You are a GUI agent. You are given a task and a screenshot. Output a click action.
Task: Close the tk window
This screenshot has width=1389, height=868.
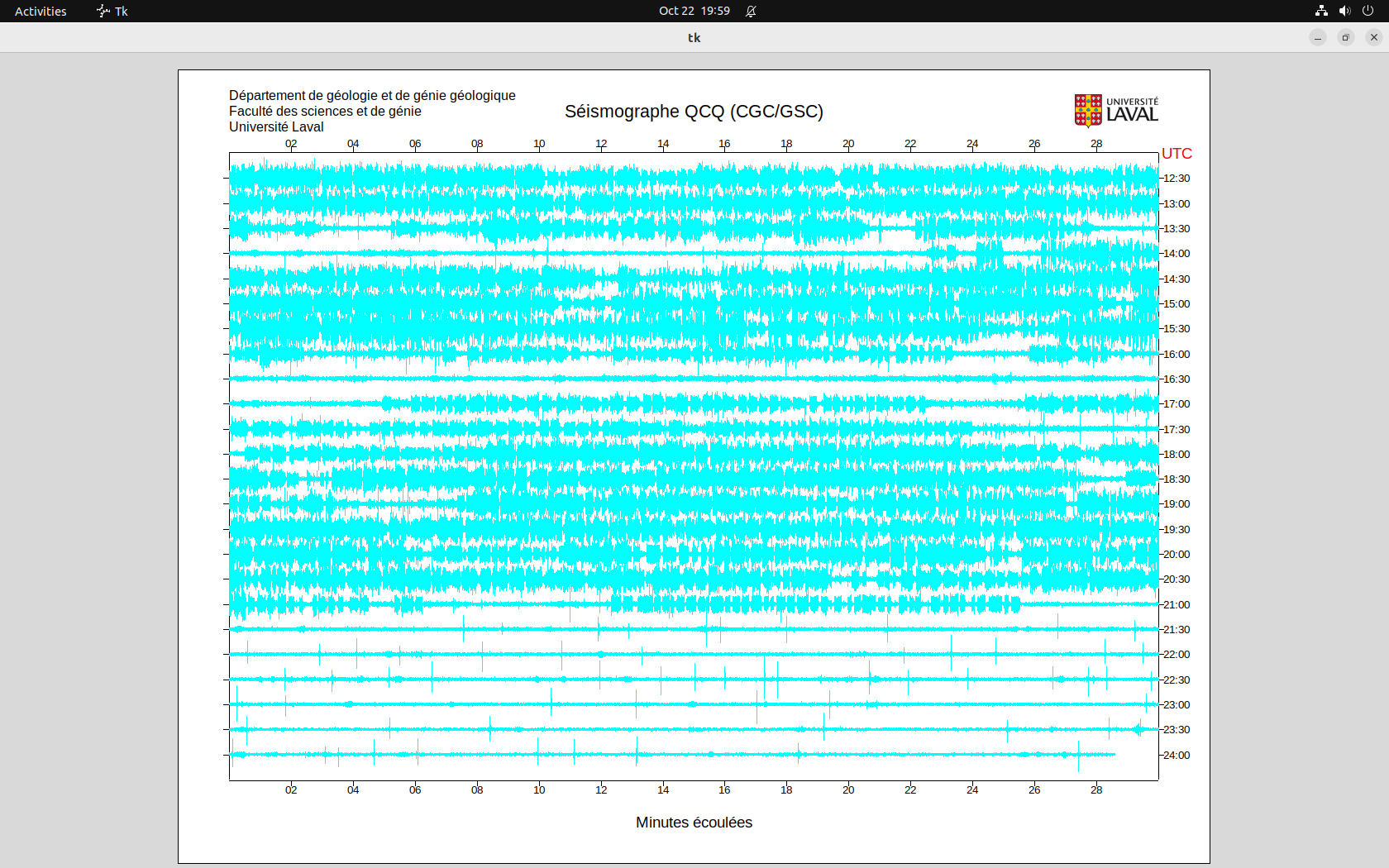1374,37
